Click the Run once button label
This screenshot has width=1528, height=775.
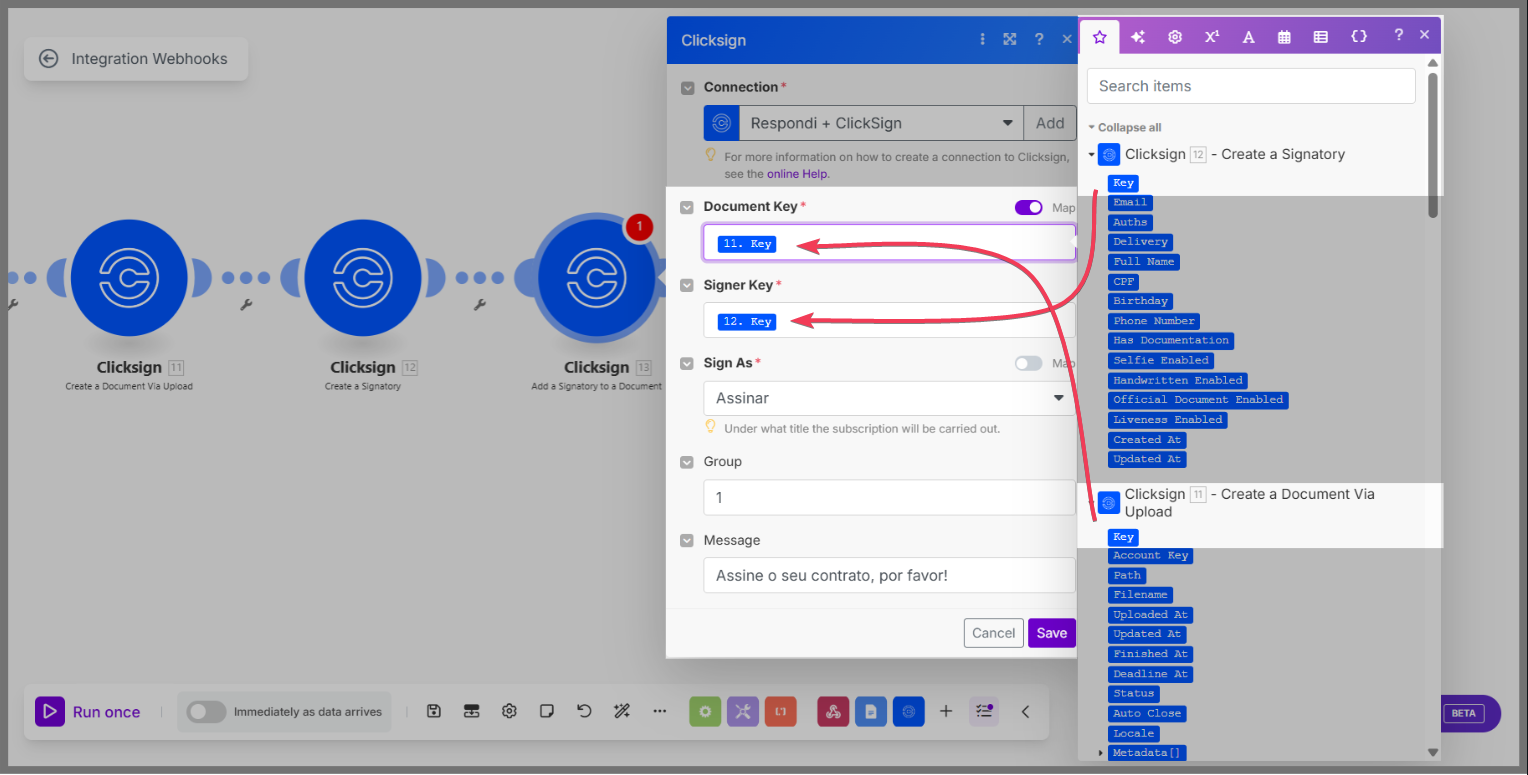pos(106,712)
